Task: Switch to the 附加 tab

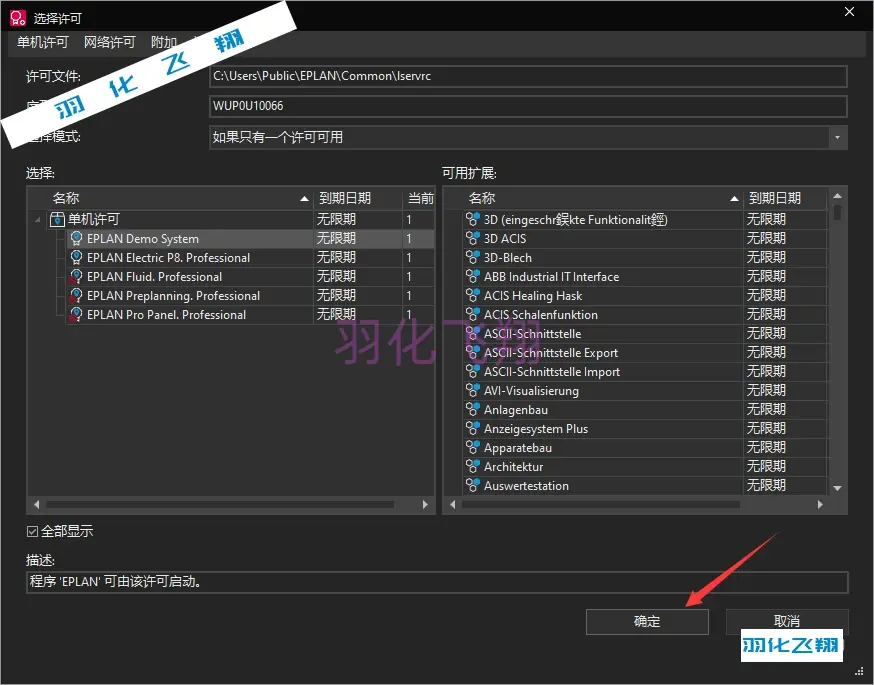Action: 164,42
